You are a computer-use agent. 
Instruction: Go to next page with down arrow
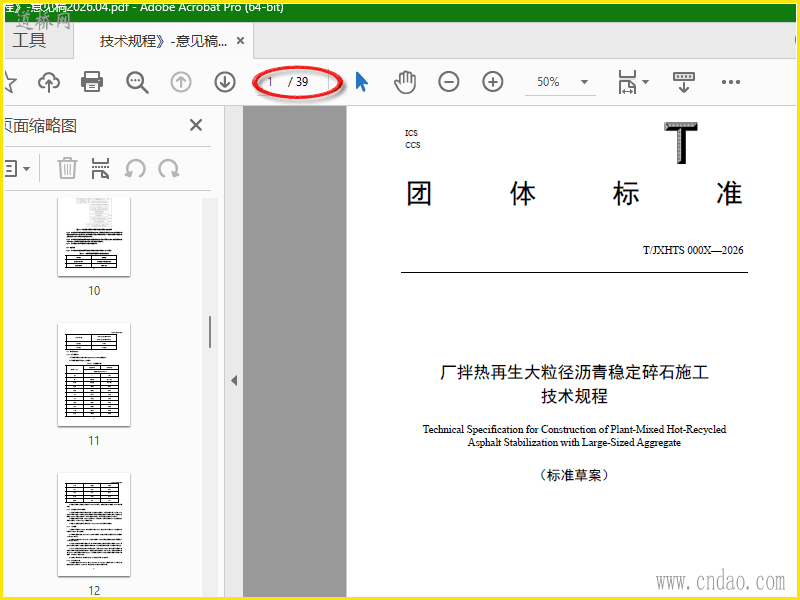(x=225, y=82)
